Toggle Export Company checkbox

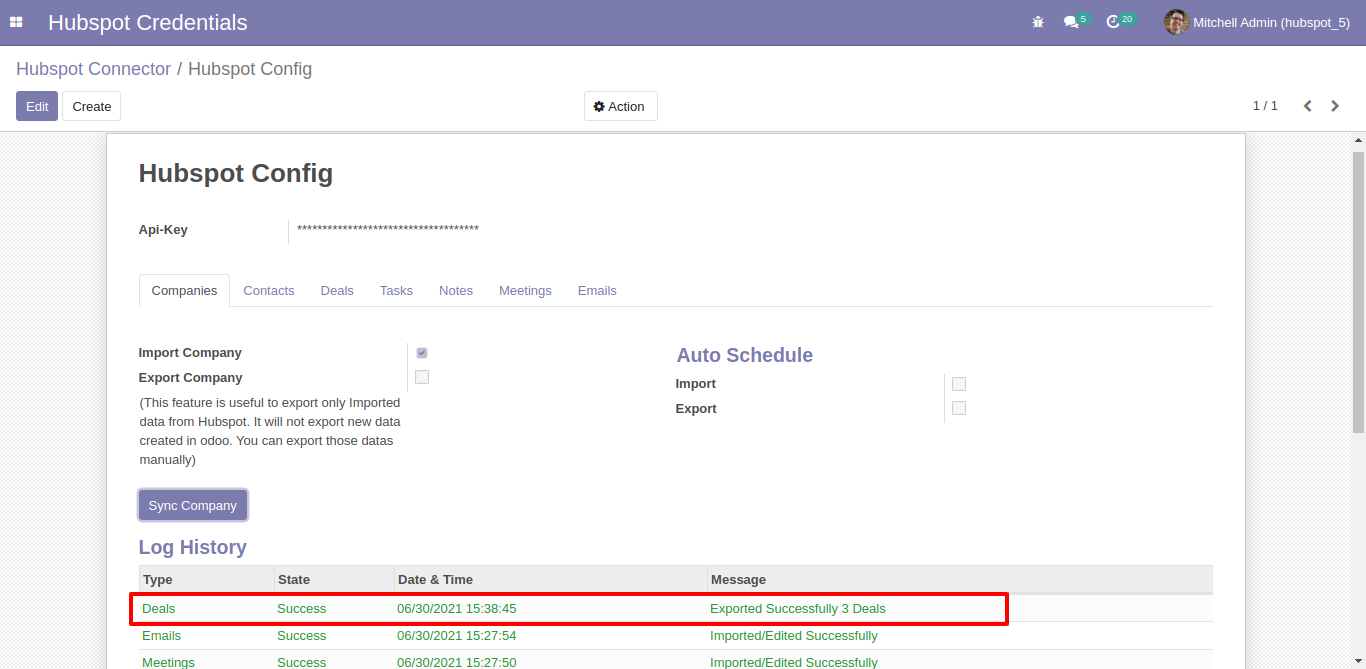pos(422,377)
